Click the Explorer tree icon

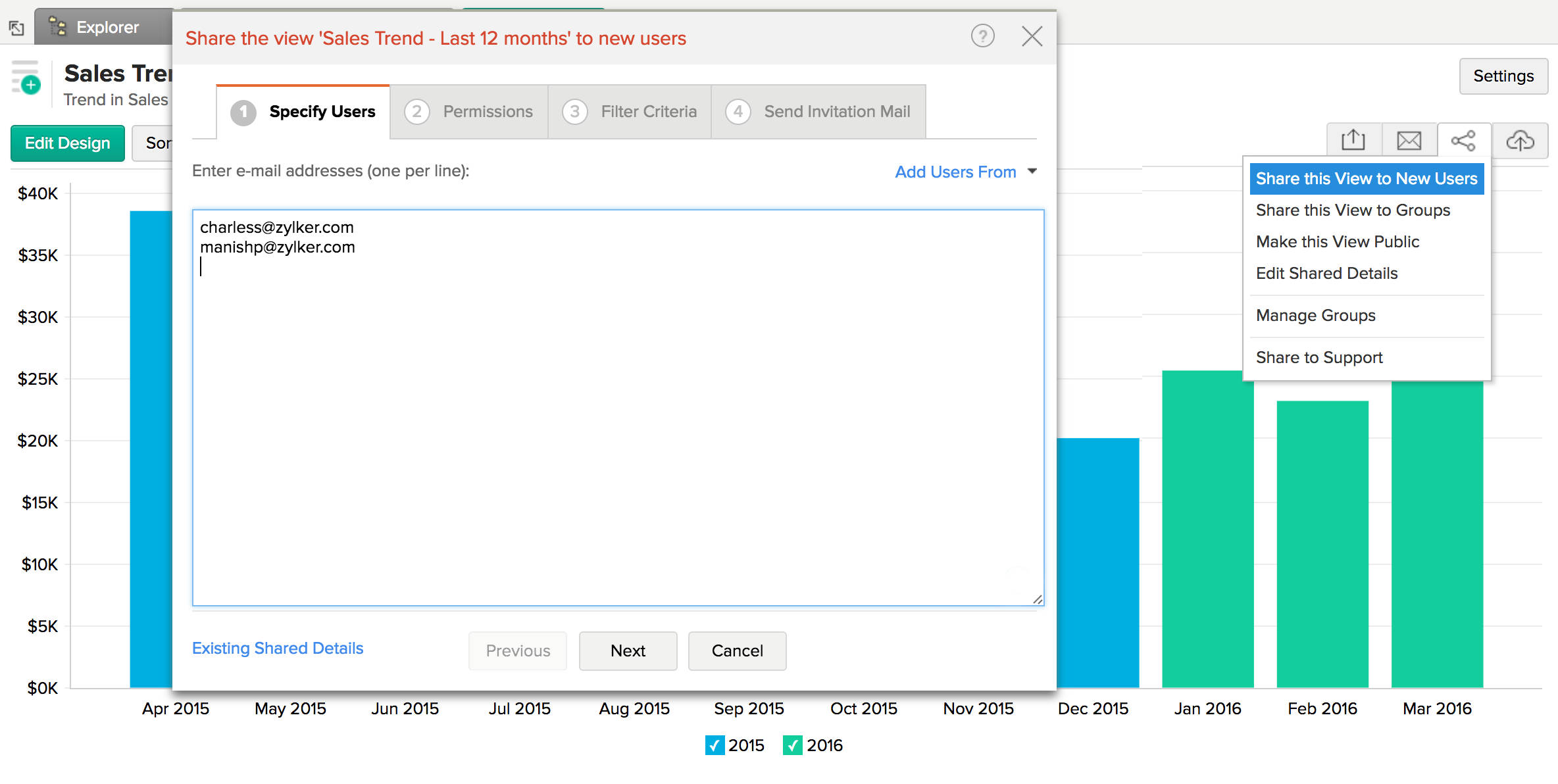tap(57, 26)
